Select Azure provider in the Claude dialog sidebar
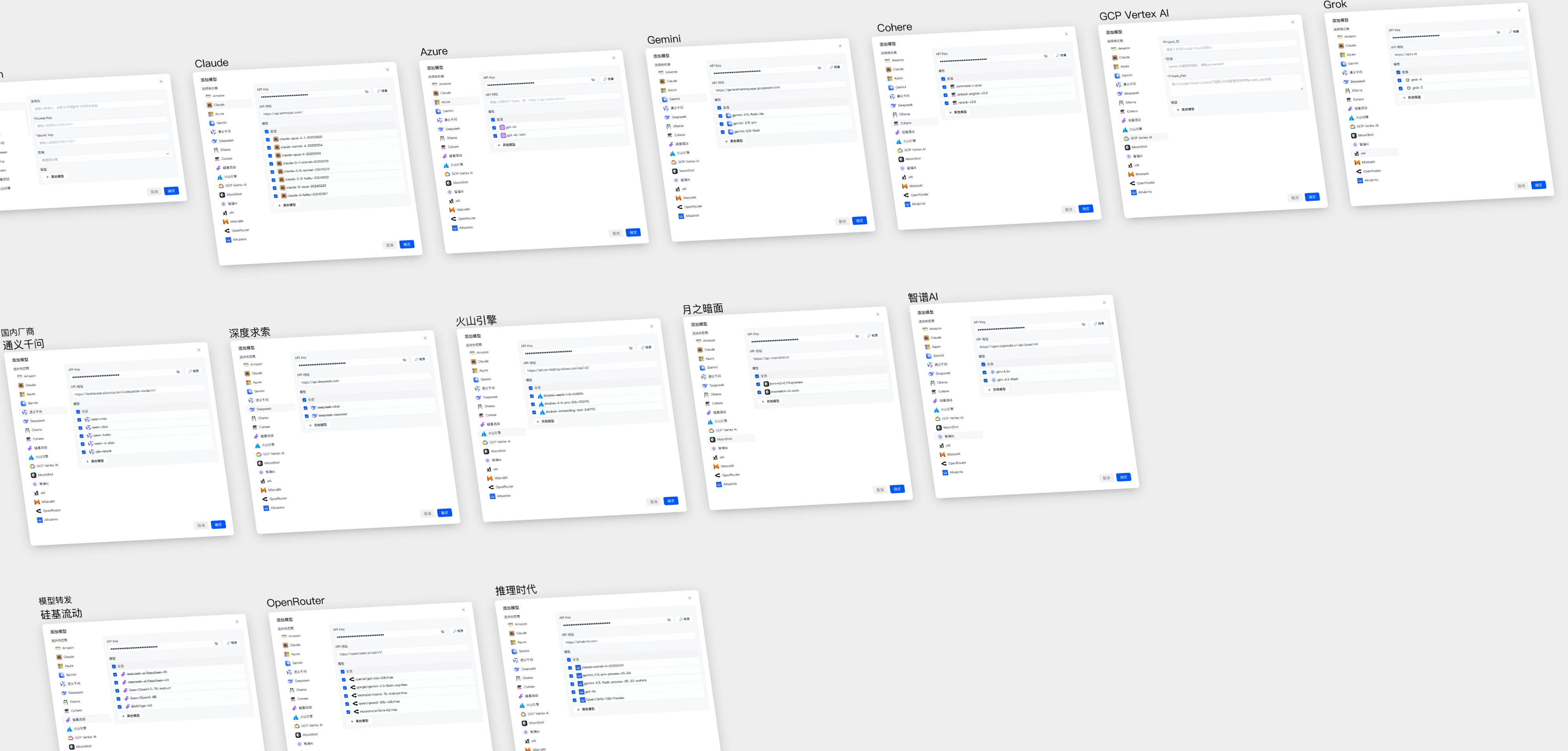 click(230, 114)
